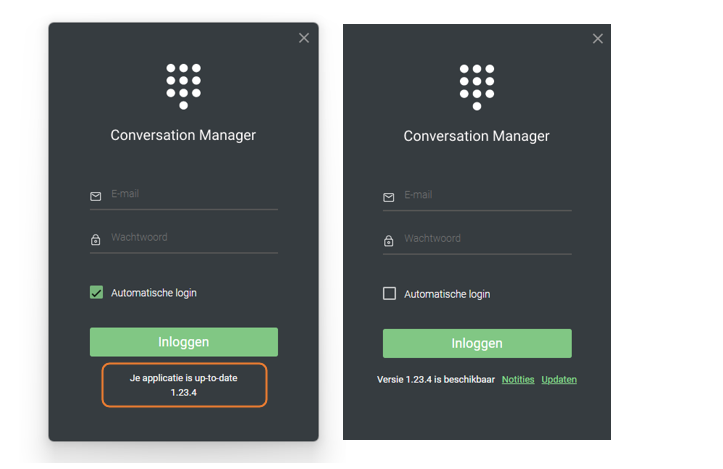Enable the unchecked Automatische login checkbox
Image resolution: width=723 pixels, height=469 pixels.
[390, 294]
